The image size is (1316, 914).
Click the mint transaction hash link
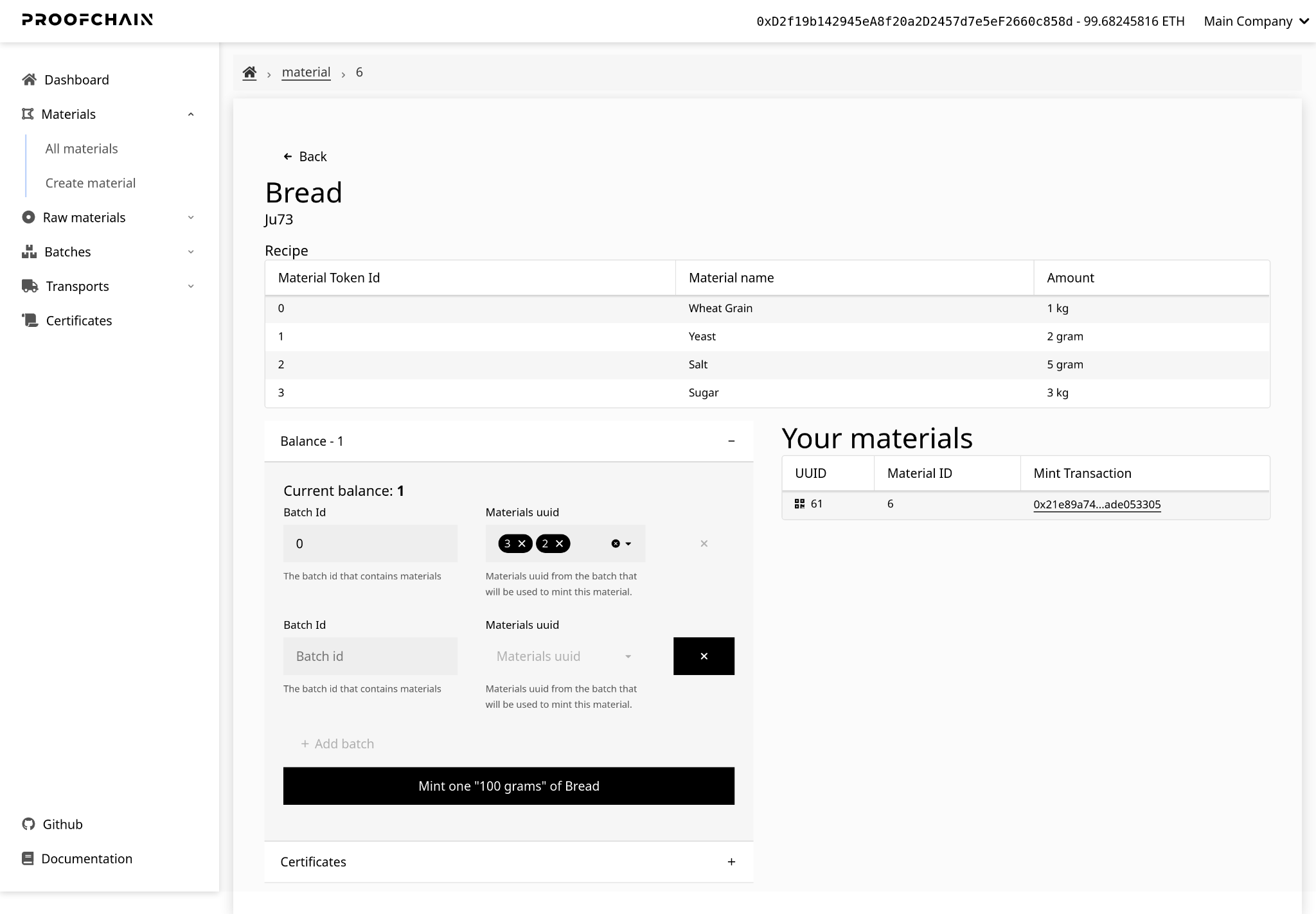(1097, 504)
